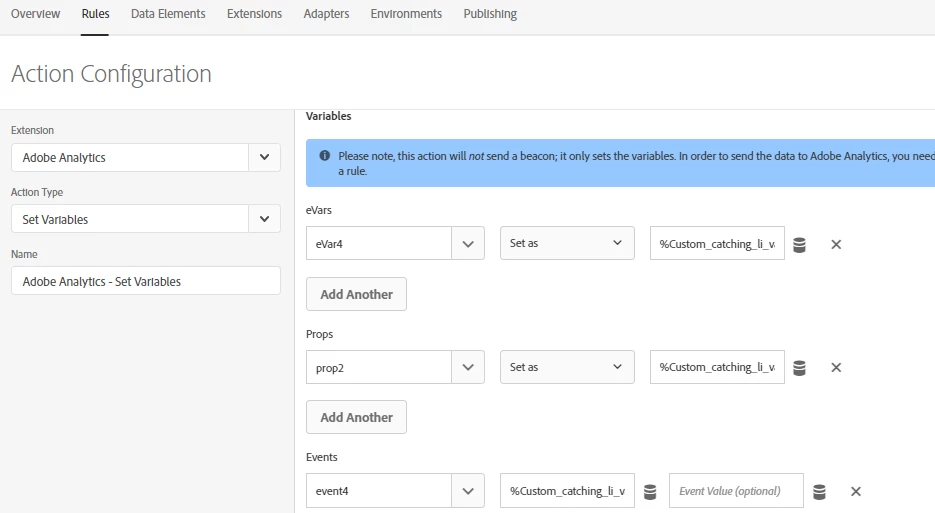Expand the eVar4 variable dropdown

[468, 244]
